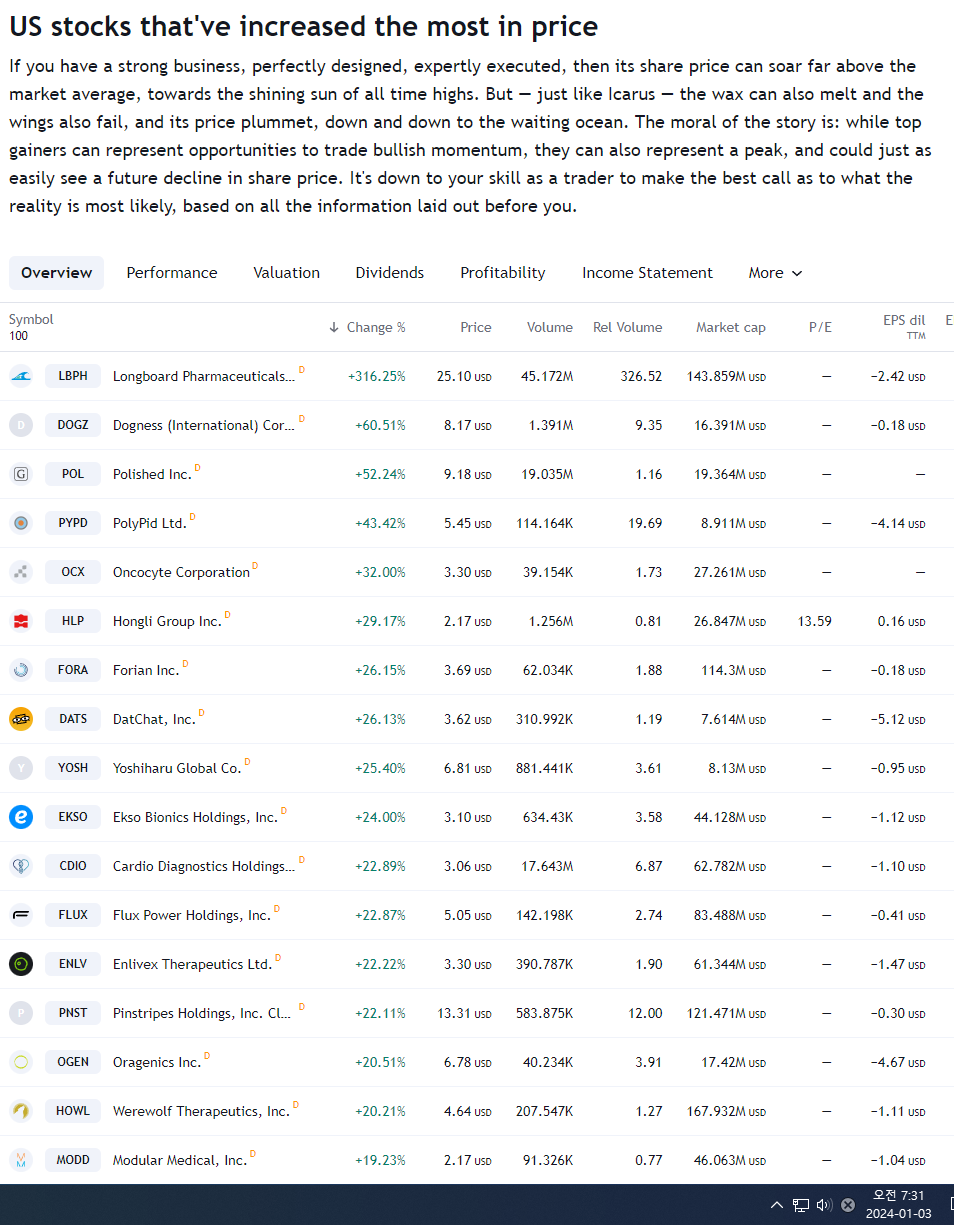Image resolution: width=954 pixels, height=1225 pixels.
Task: Sort by Rel Volume column header
Action: point(627,327)
